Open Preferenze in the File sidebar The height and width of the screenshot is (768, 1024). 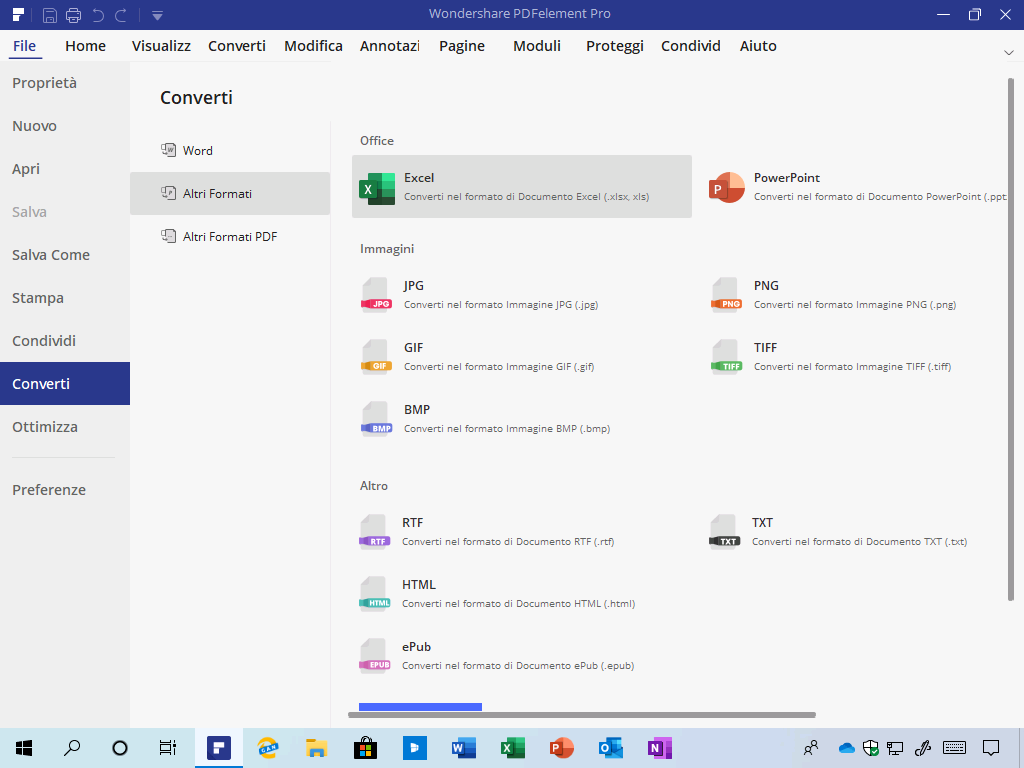point(65,490)
